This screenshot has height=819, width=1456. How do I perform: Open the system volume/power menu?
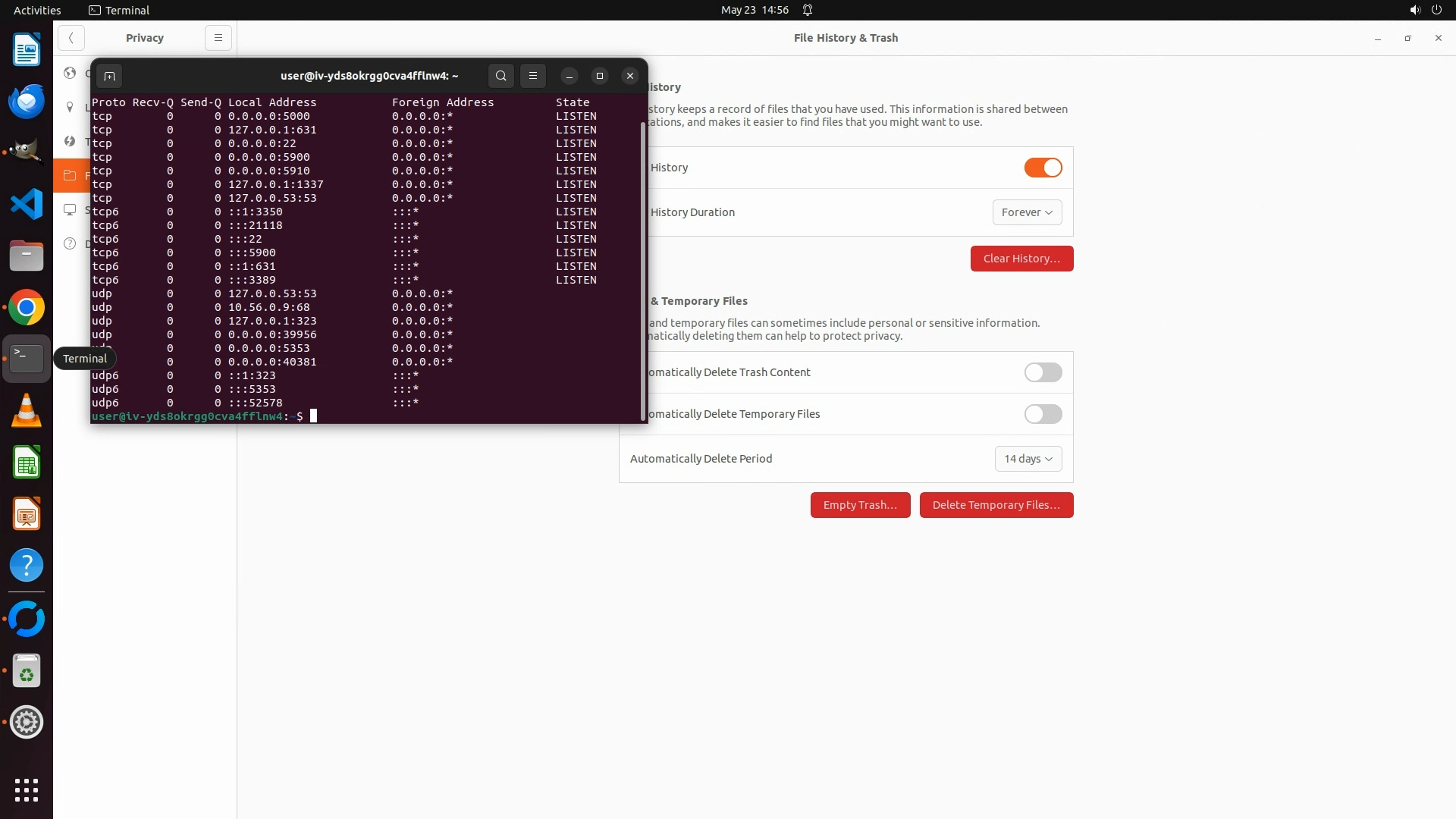1425,10
